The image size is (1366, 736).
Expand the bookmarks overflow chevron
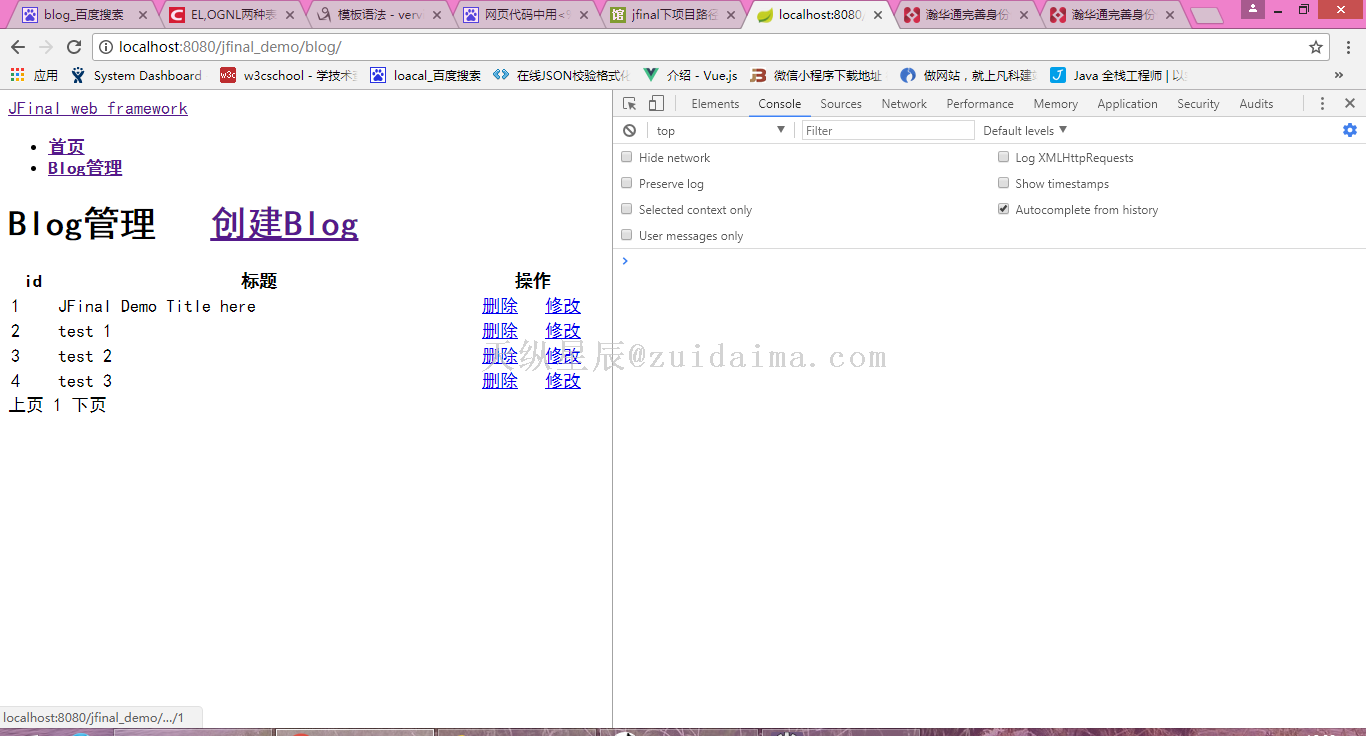[1339, 75]
